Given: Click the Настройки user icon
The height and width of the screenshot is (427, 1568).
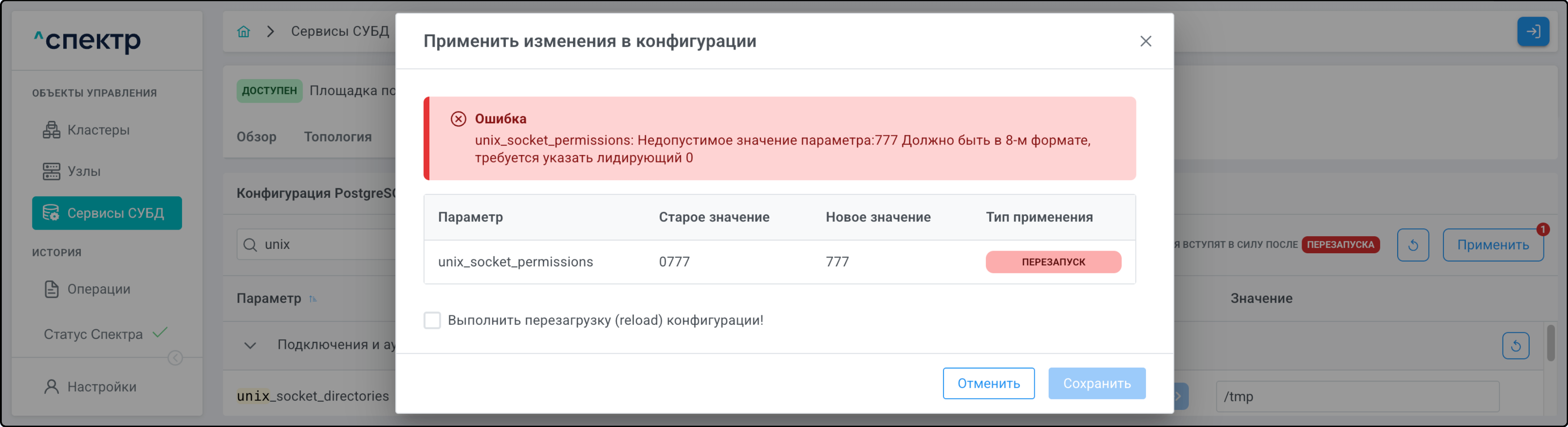Looking at the screenshot, I should (52, 387).
